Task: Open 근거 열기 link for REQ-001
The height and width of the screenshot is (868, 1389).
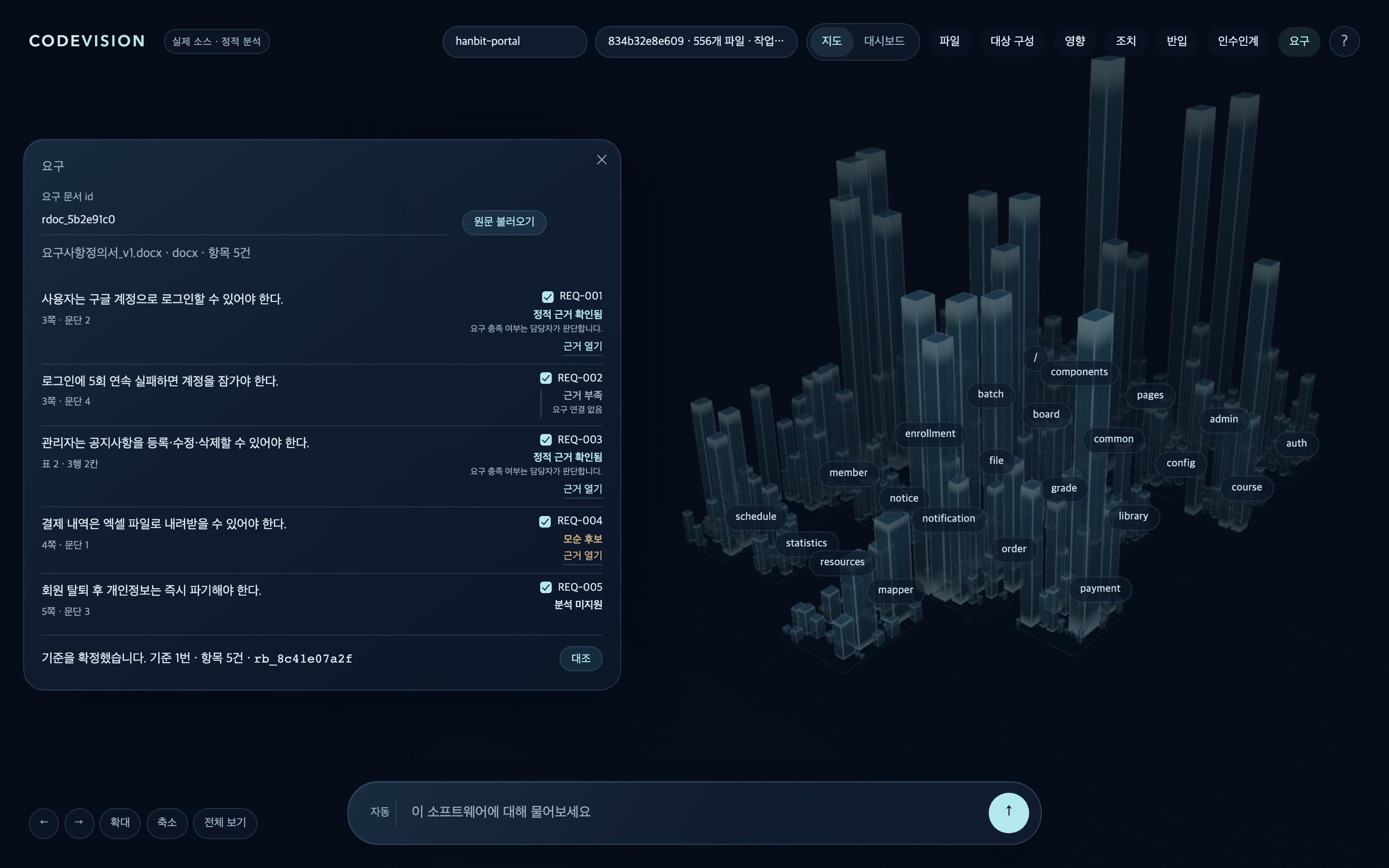Action: 583,346
